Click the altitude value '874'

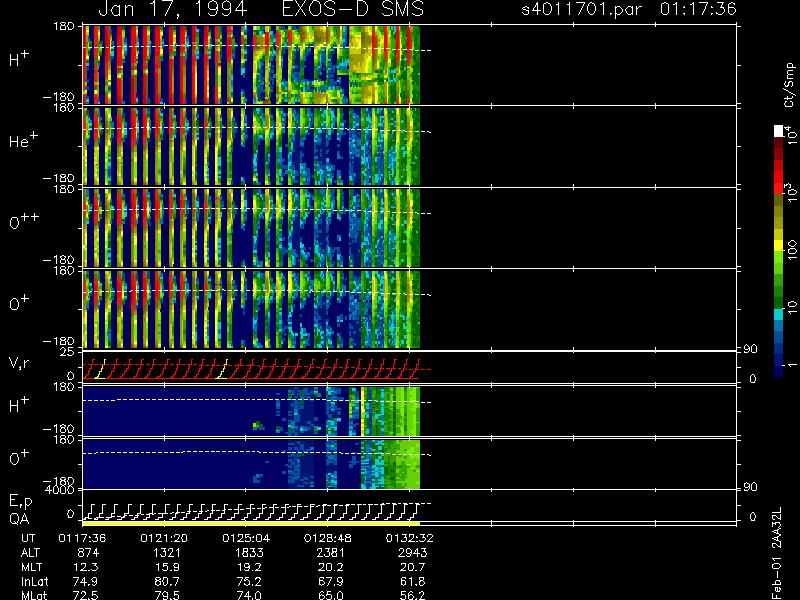[x=88, y=553]
